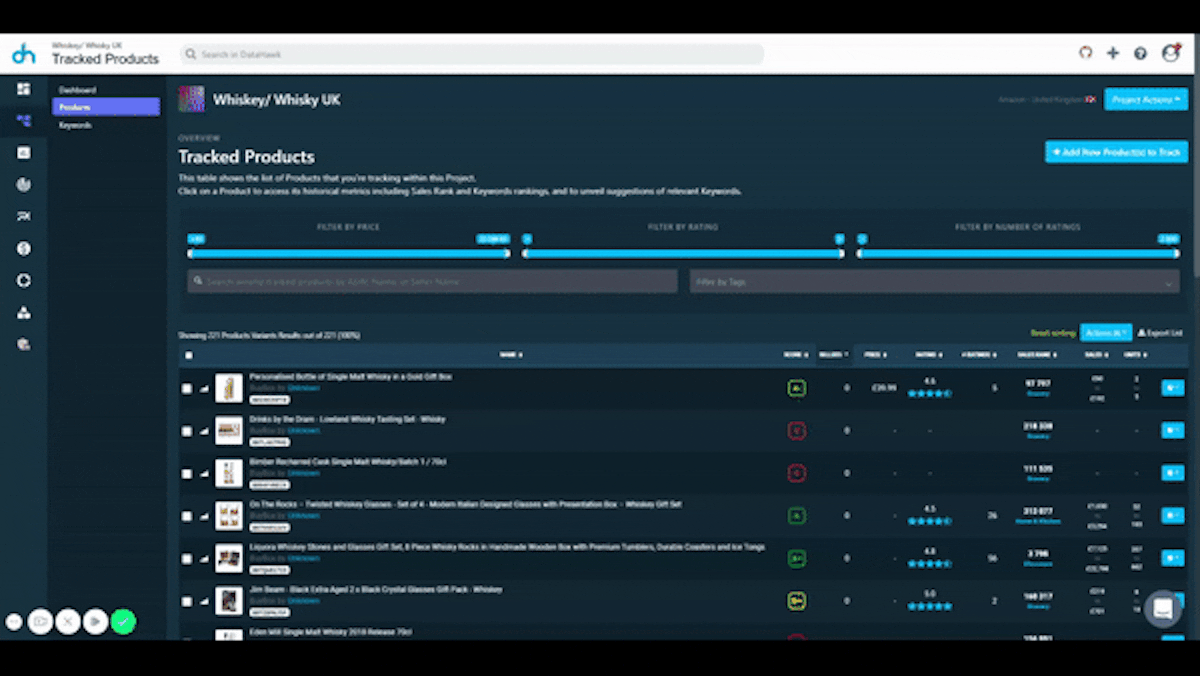Open the help question mark icon
This screenshot has width=1200, height=676.
[x=1140, y=53]
